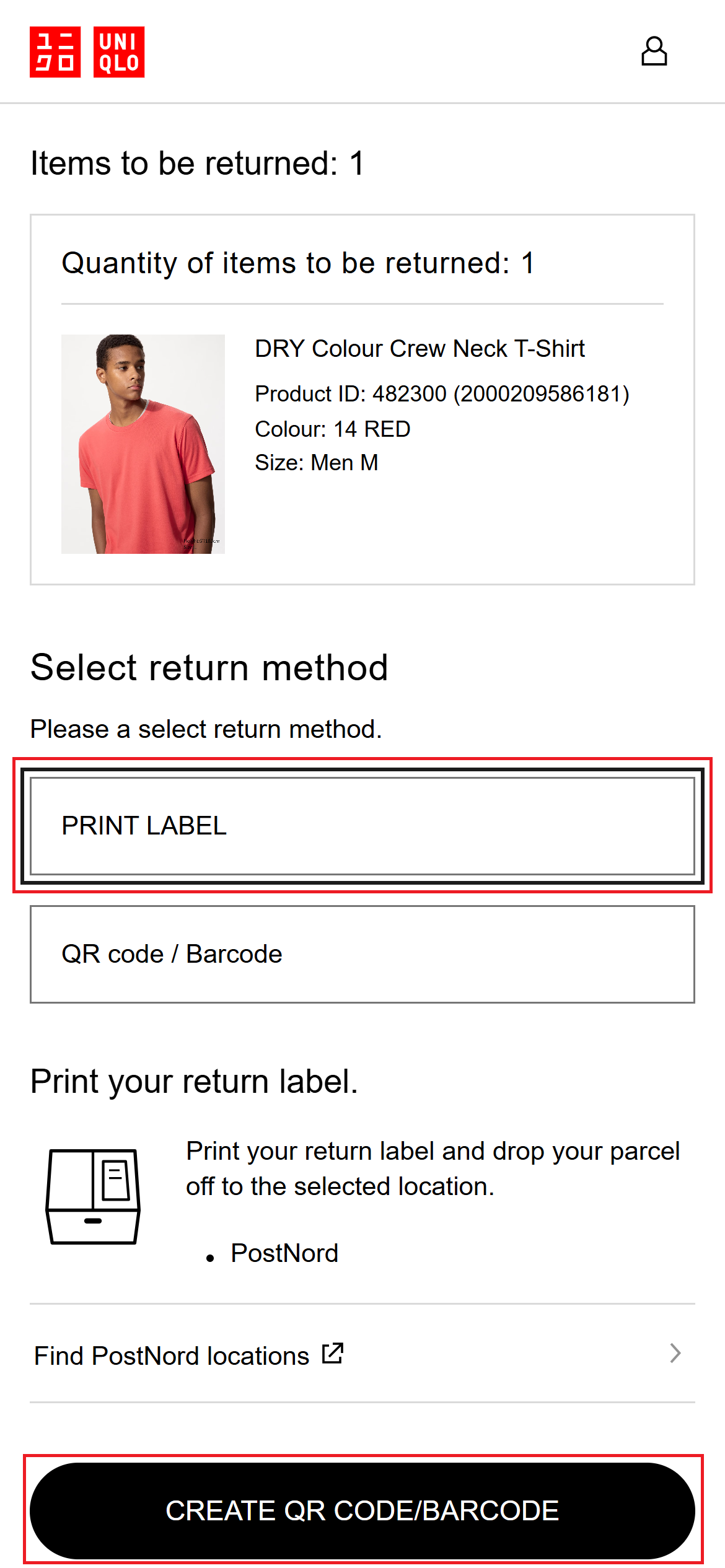Click the Print your return label heading
The width and height of the screenshot is (725, 1568).
point(195,1082)
